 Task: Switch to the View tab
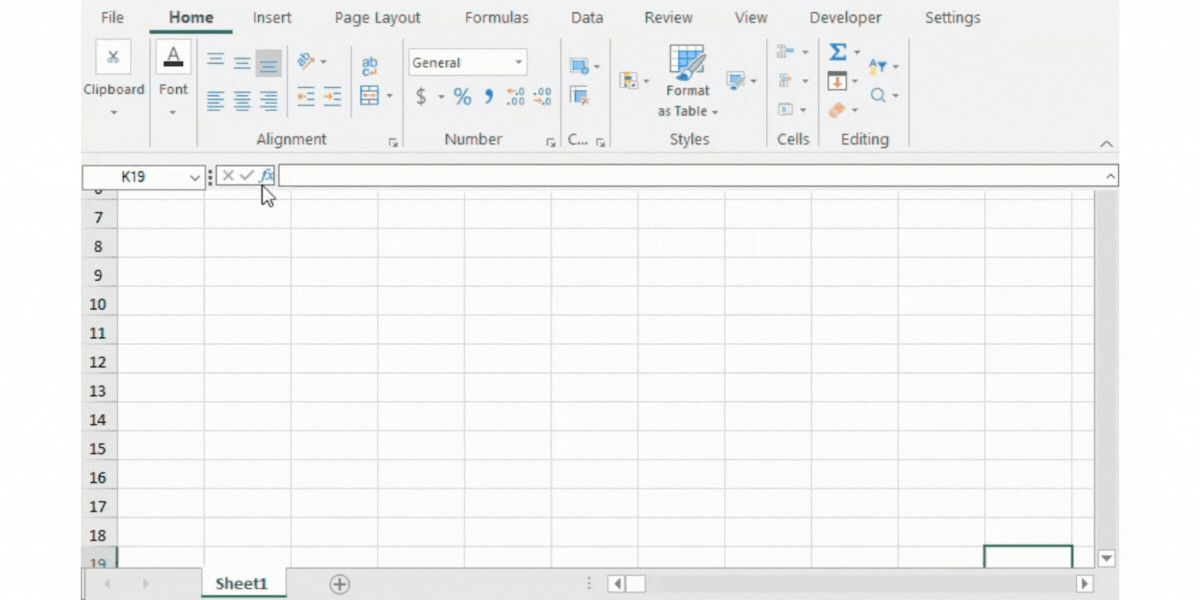point(751,18)
